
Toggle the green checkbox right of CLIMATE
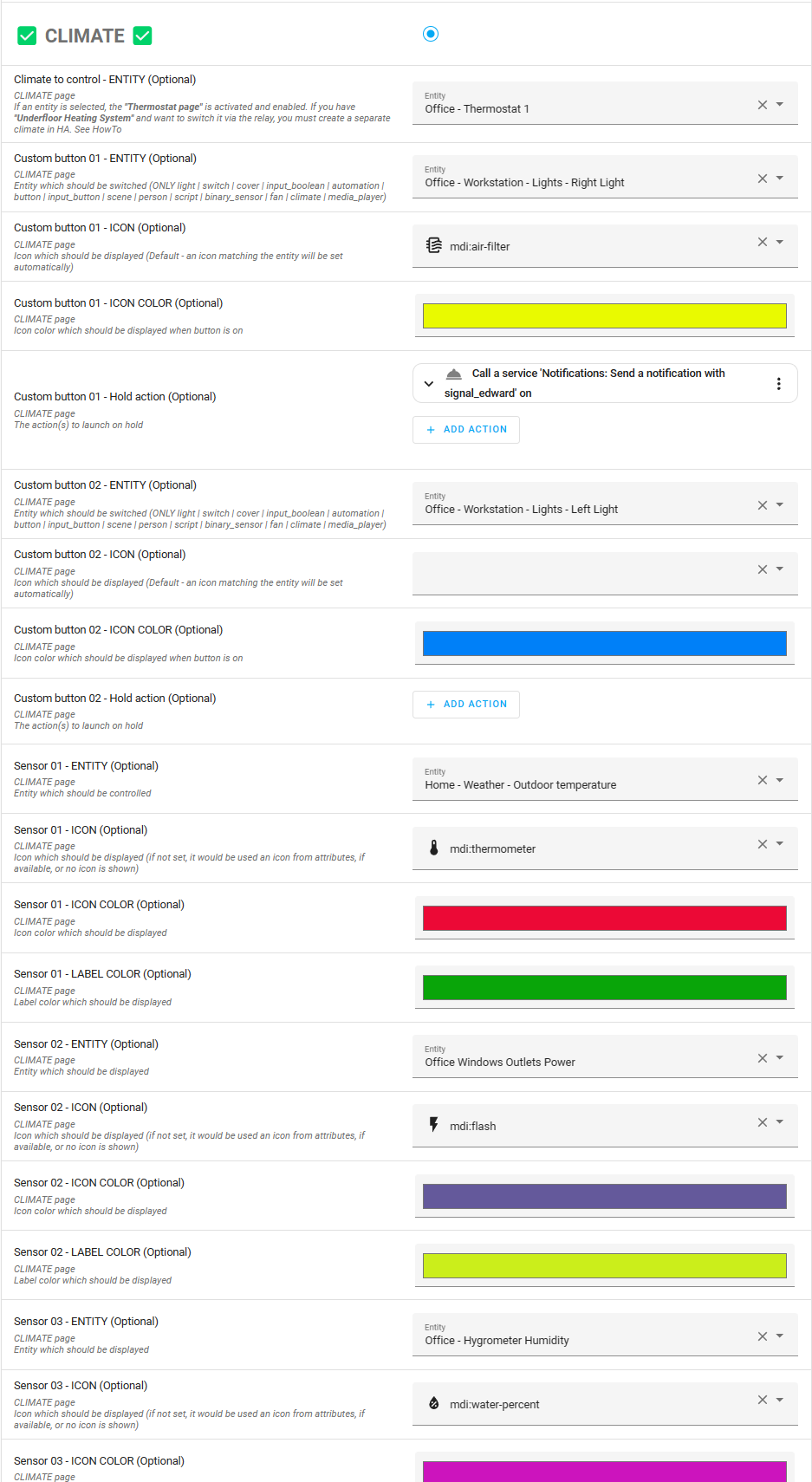(x=143, y=36)
